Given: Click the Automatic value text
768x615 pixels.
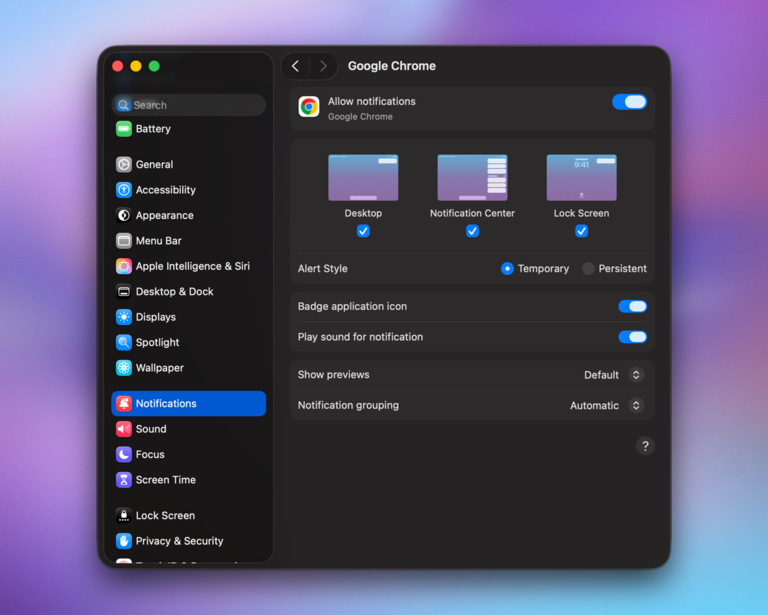Looking at the screenshot, I should (x=594, y=405).
